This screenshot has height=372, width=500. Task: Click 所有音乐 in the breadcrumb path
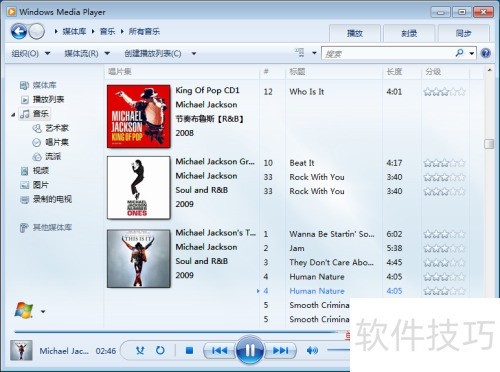pyautogui.click(x=144, y=32)
